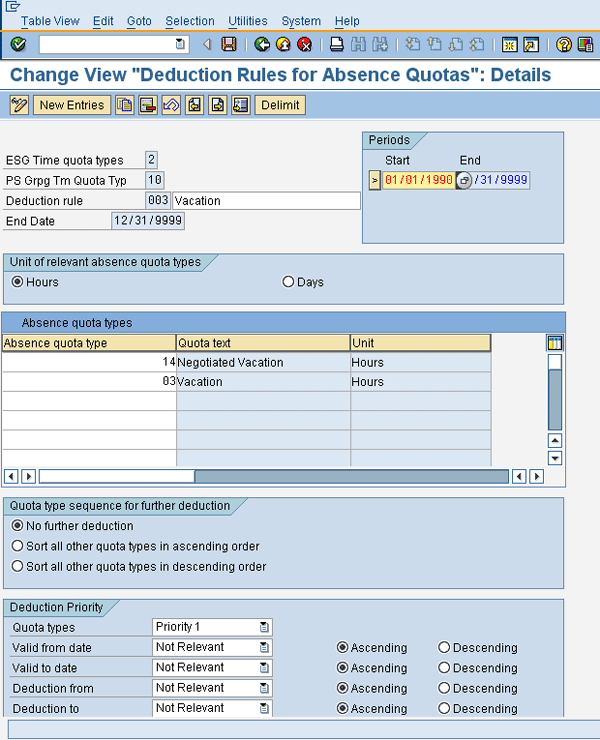This screenshot has width=600, height=740.
Task: Collapse the command field arrow
Action: (207, 44)
